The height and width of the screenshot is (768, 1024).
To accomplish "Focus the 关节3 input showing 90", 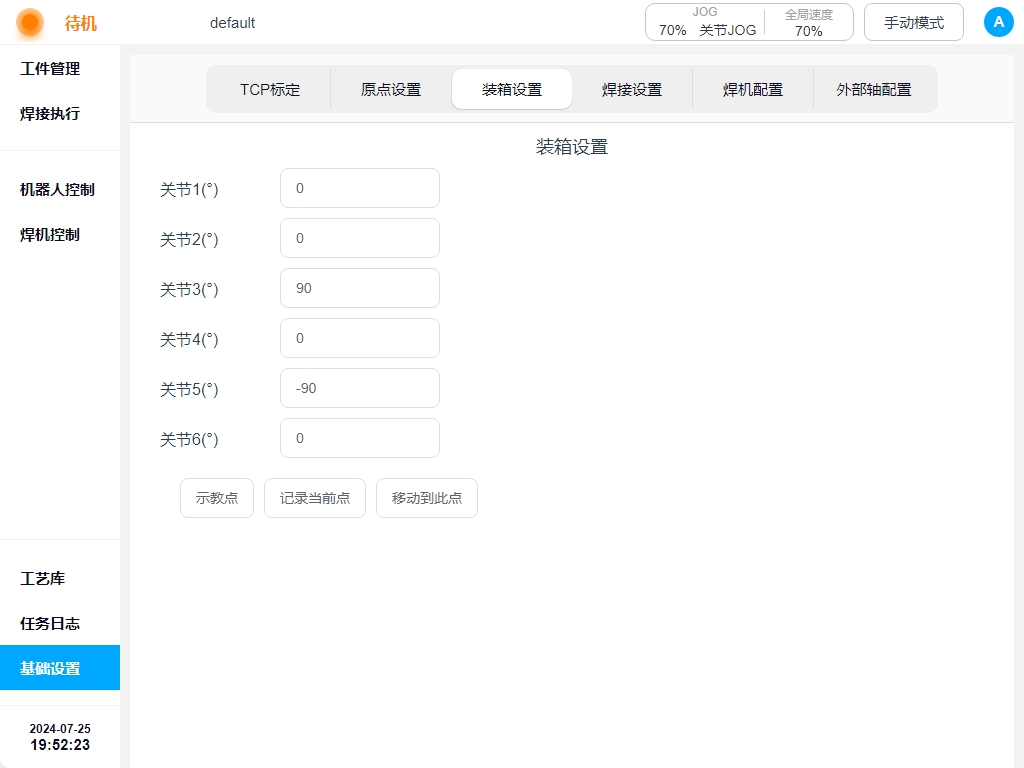I will 359,288.
